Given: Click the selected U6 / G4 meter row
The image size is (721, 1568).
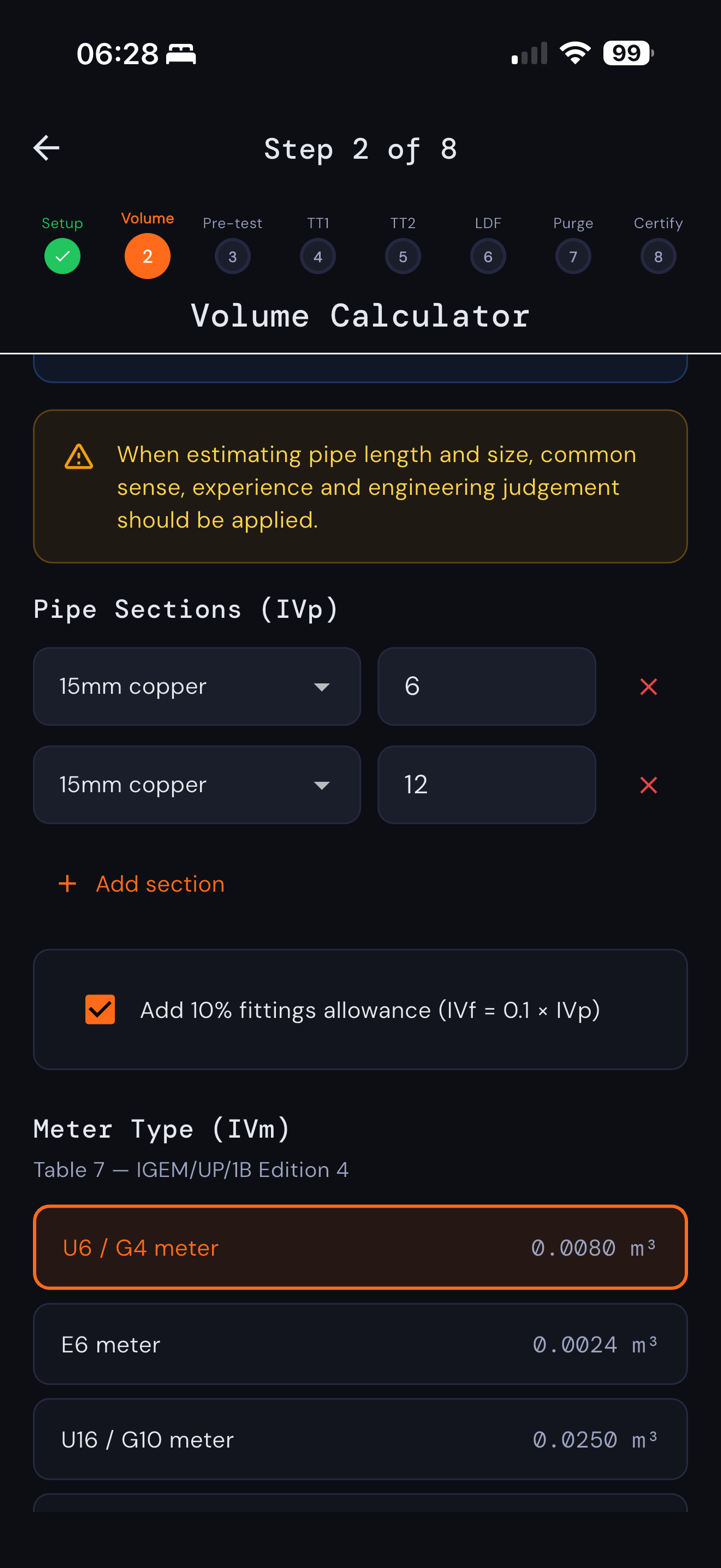Looking at the screenshot, I should [x=360, y=1247].
